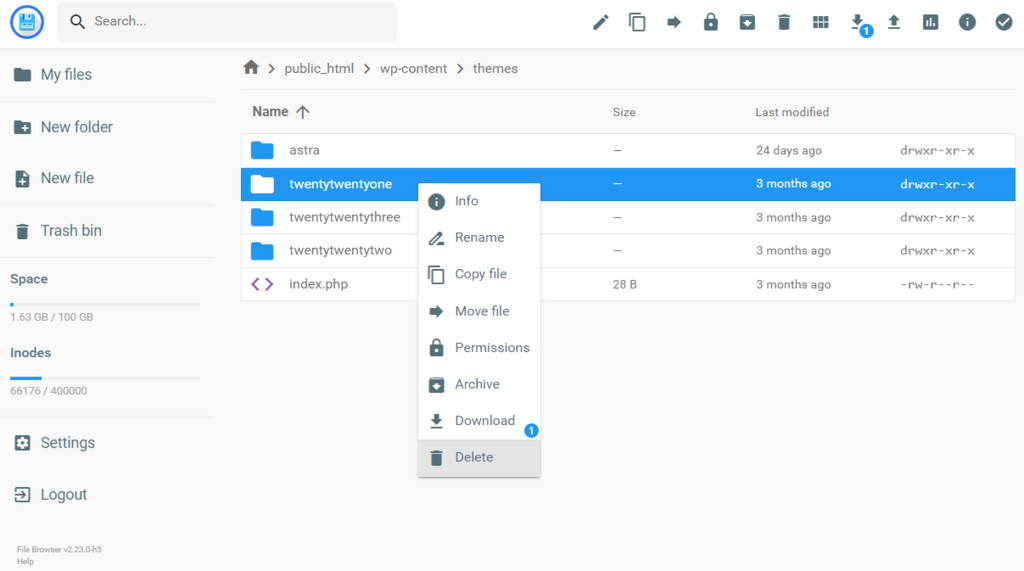Click the twentytwentytwo folder icon

[262, 250]
